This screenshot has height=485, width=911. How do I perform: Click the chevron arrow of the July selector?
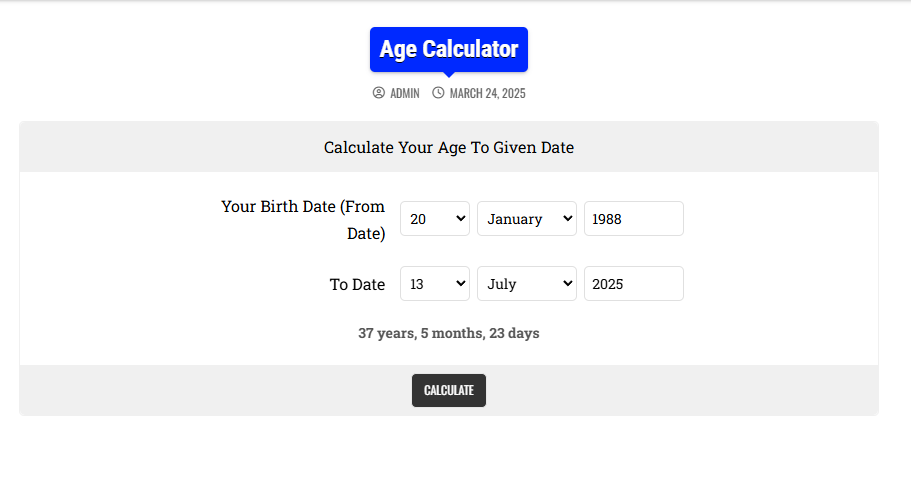click(568, 283)
